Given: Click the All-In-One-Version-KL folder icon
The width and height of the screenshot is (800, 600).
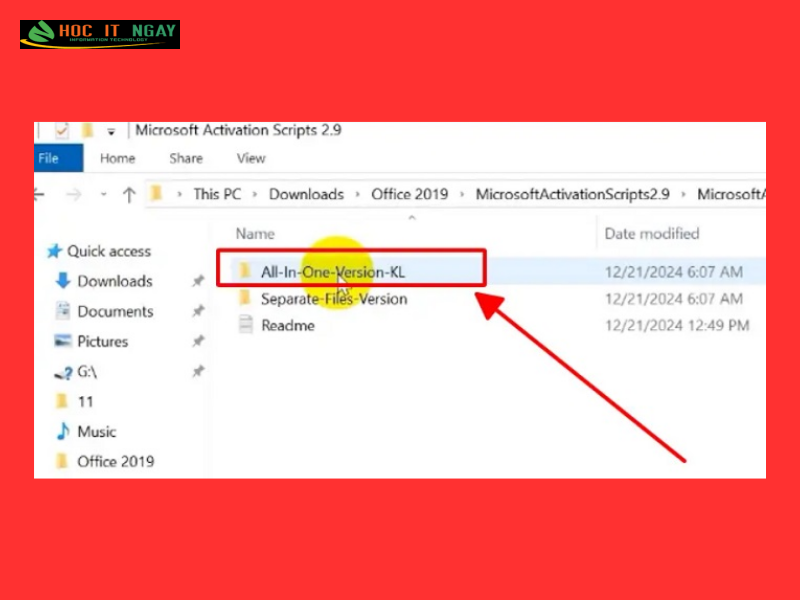Looking at the screenshot, I should tap(245, 270).
